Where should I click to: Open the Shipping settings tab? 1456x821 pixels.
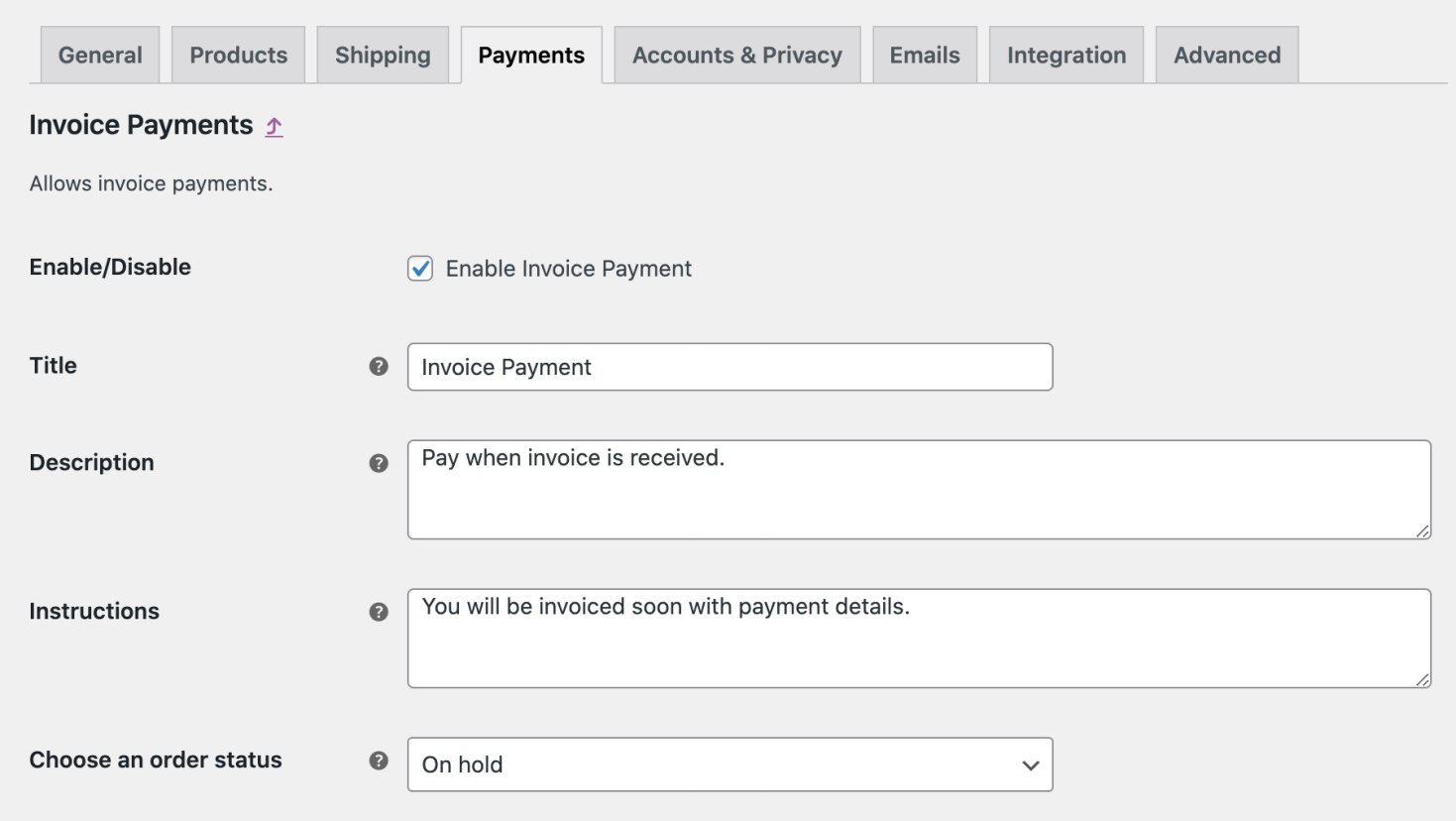pyautogui.click(x=383, y=55)
